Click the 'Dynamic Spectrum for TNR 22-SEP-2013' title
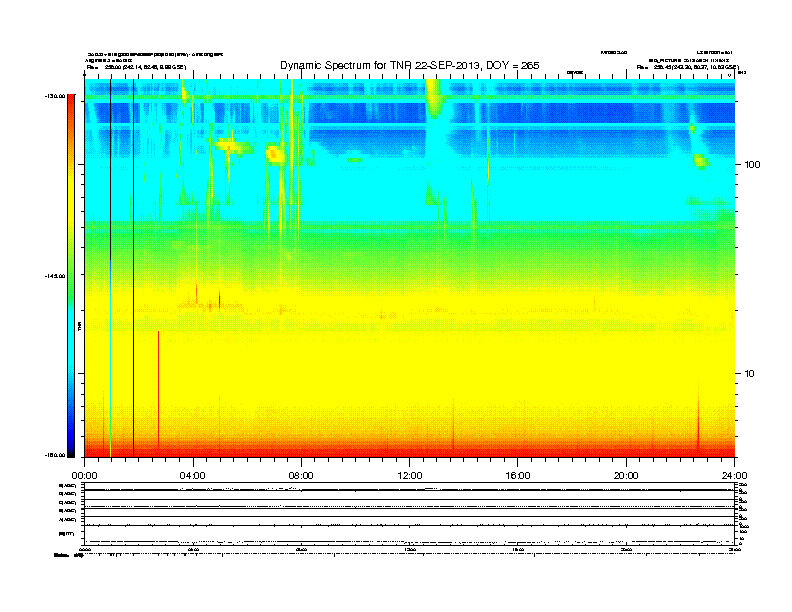Image resolution: width=792 pixels, height=612 pixels. pos(410,66)
